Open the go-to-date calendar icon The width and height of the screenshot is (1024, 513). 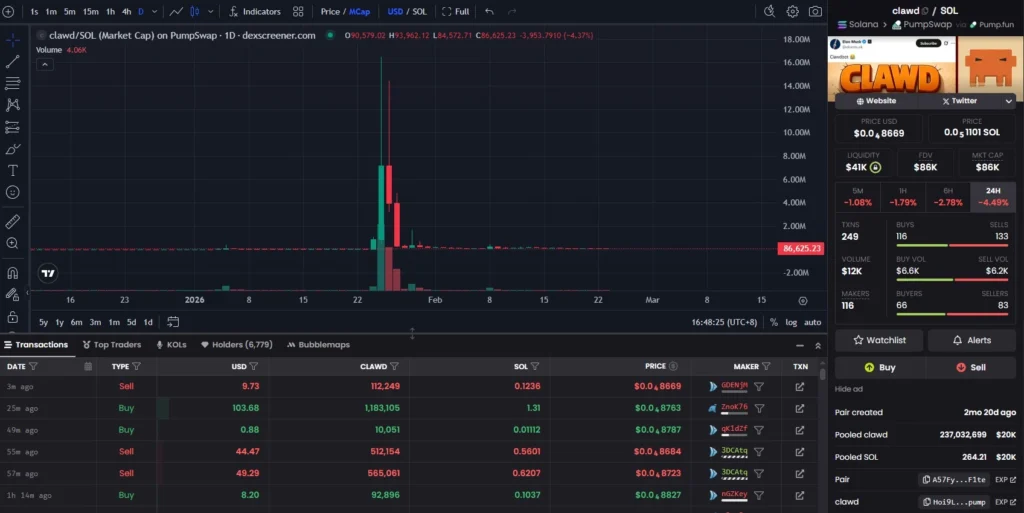(173, 322)
